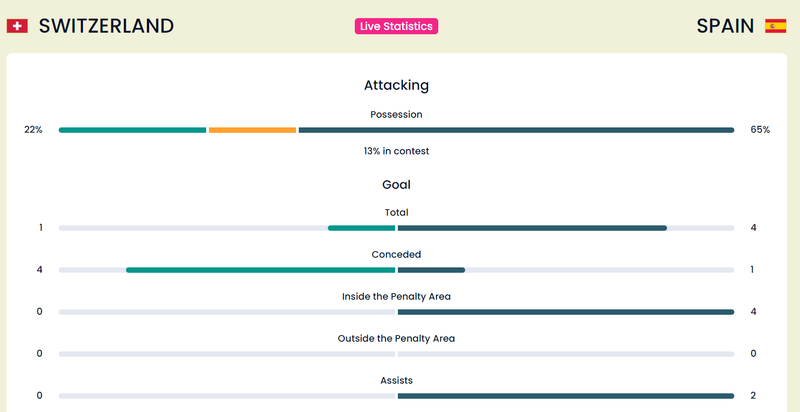800x412 pixels.
Task: Click Switzerland's Conceded goals bar
Action: pos(260,270)
